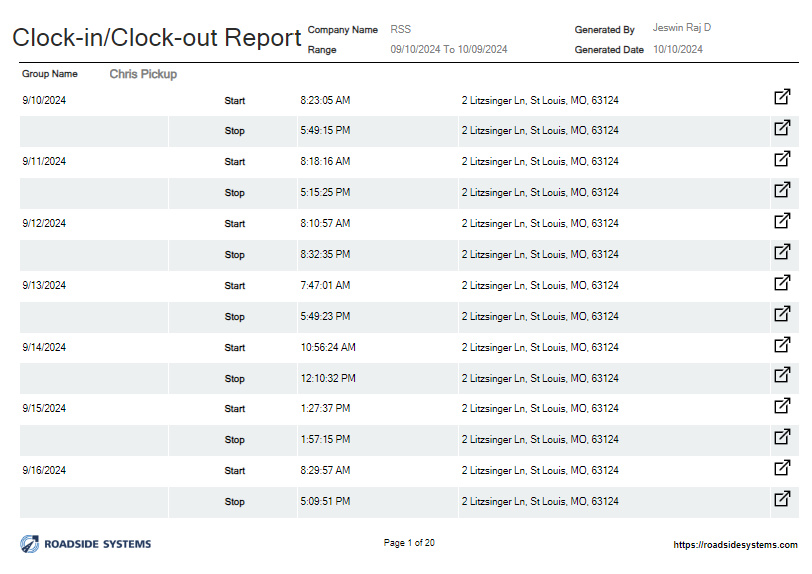Select the time 7:47:01 AM

tap(325, 285)
